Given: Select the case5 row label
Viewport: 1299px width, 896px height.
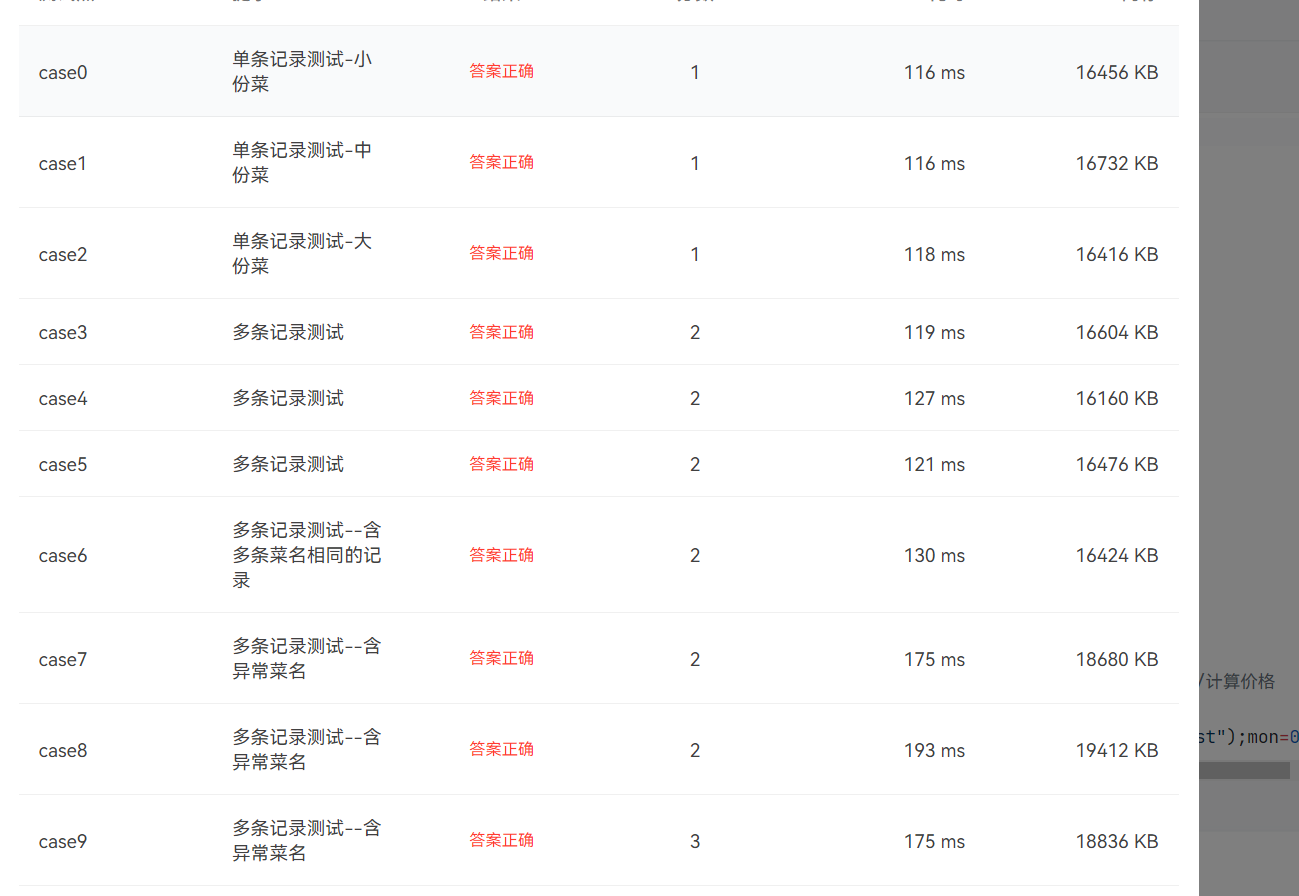Looking at the screenshot, I should 63,464.
